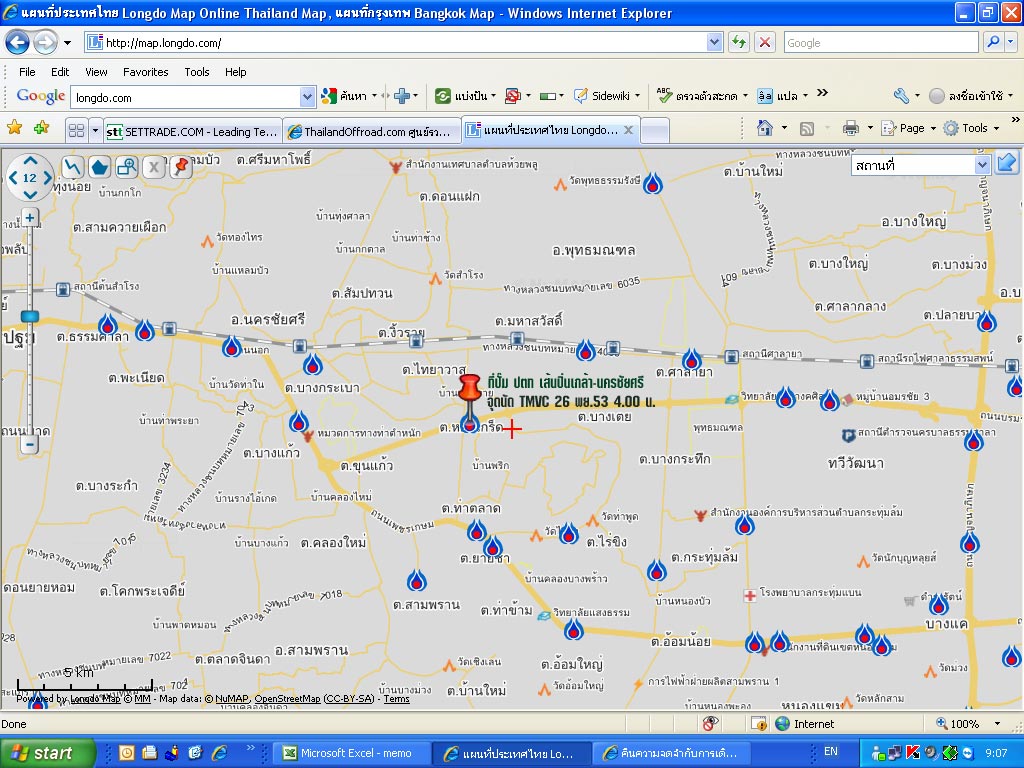This screenshot has width=1024, height=768.
Task: Click the gray X clear tool
Action: (153, 167)
